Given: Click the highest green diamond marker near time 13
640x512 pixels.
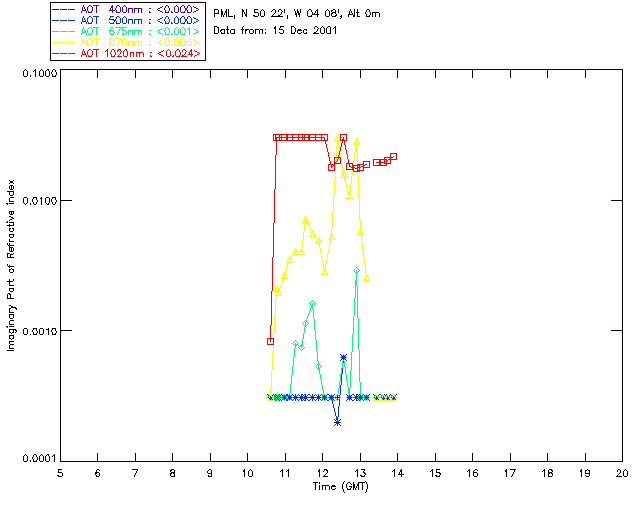Looking at the screenshot, I should (x=356, y=270).
